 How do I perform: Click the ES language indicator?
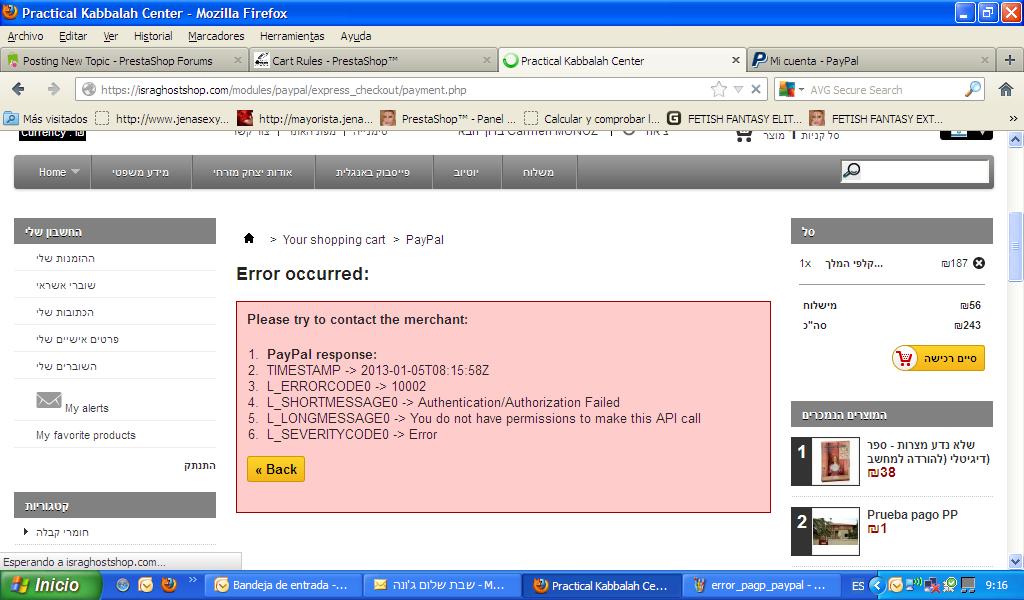click(858, 586)
